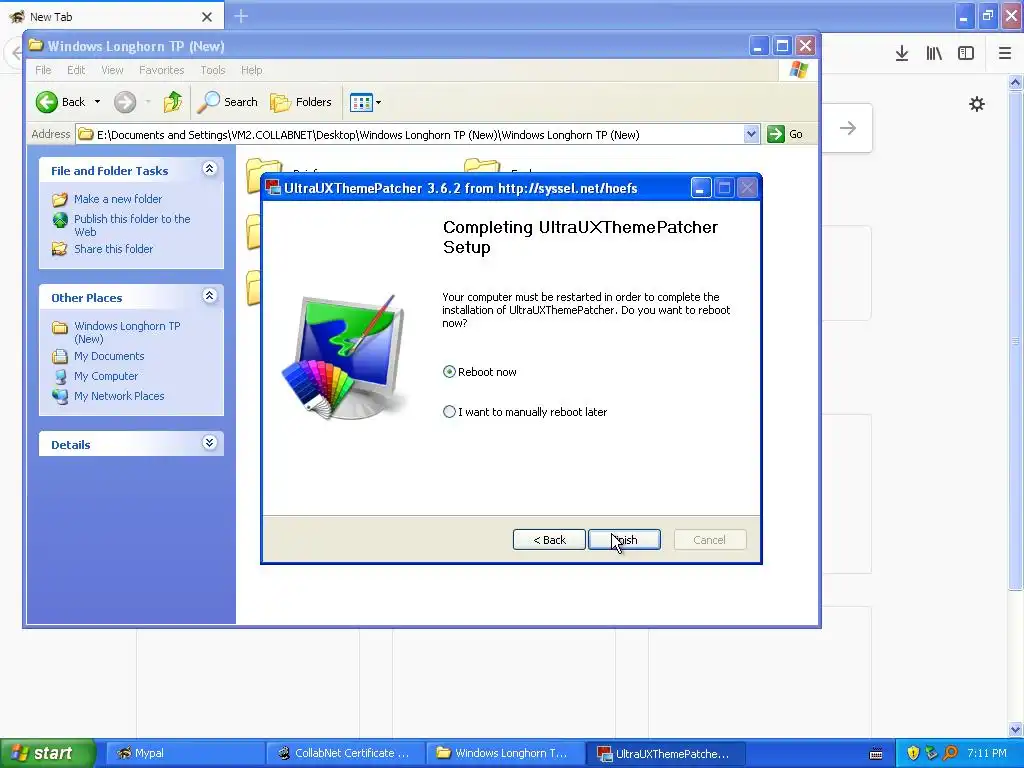Open My Computer in Other Places
1024x768 pixels.
pyautogui.click(x=106, y=376)
